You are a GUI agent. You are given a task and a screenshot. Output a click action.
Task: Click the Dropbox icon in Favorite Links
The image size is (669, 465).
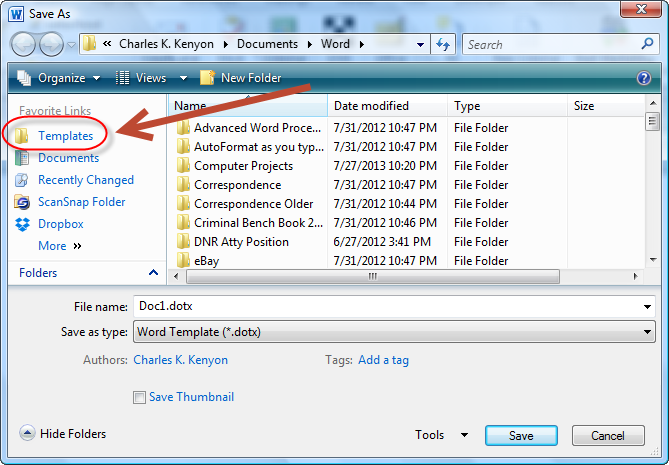tap(22, 224)
